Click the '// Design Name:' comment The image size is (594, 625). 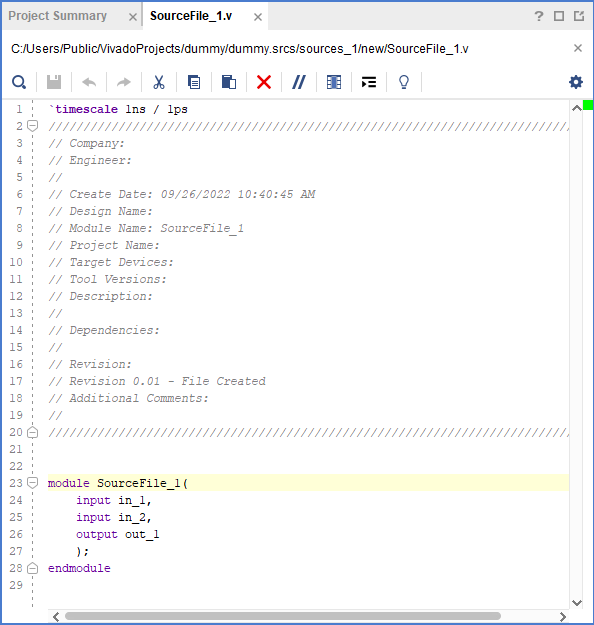point(100,211)
